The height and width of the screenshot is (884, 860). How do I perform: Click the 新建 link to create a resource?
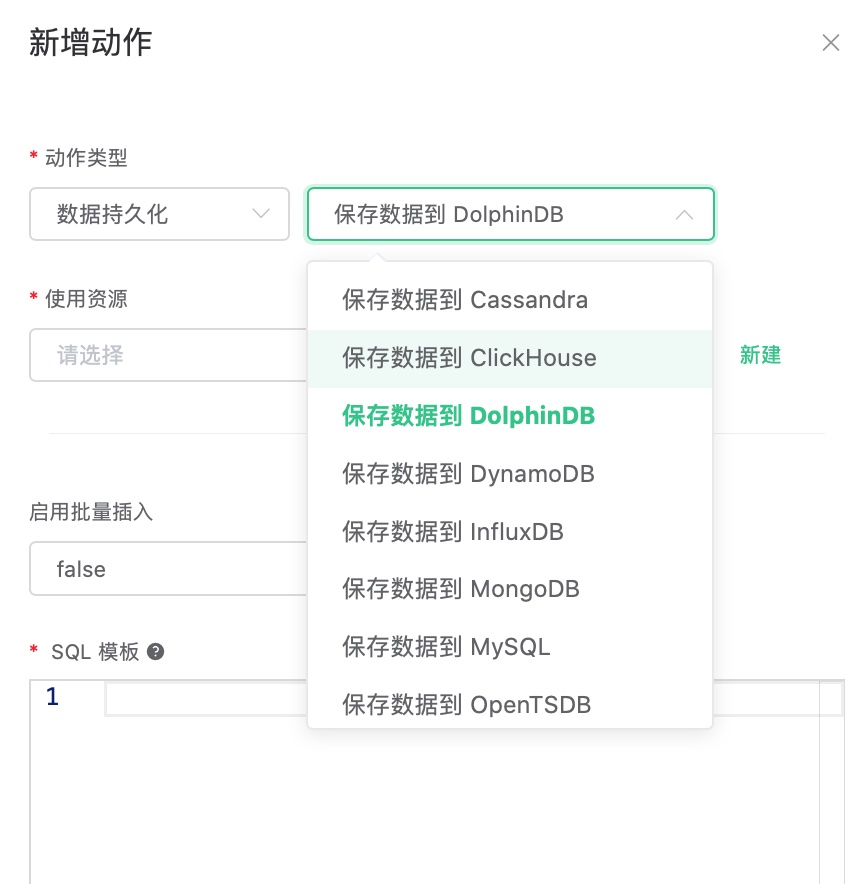[760, 355]
